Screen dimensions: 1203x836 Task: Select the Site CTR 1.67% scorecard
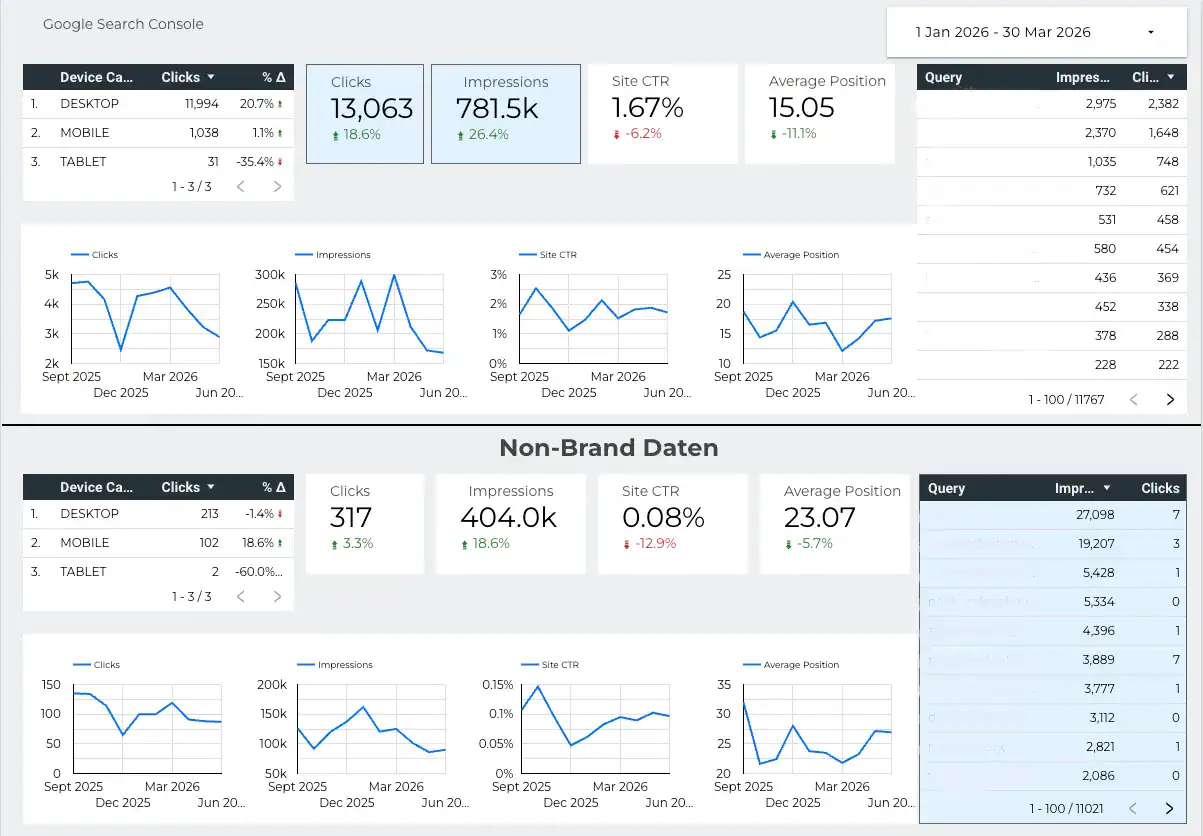pyautogui.click(x=663, y=114)
